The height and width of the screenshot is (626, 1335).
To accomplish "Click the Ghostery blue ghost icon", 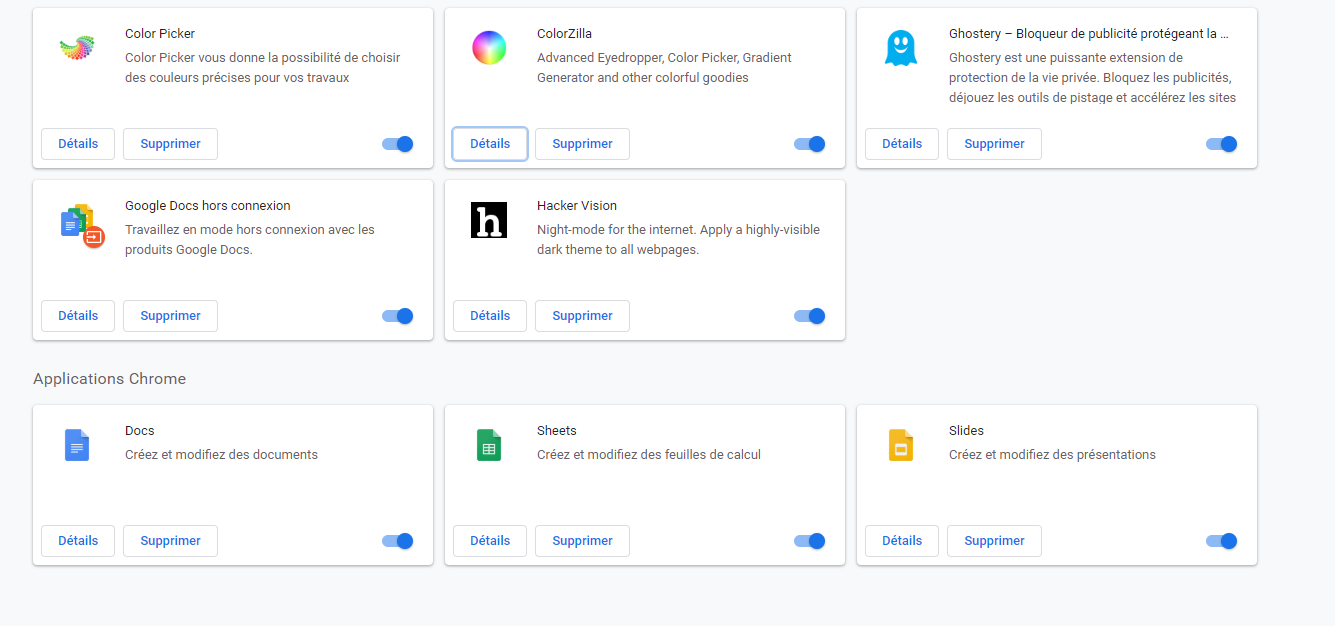I will [x=901, y=48].
